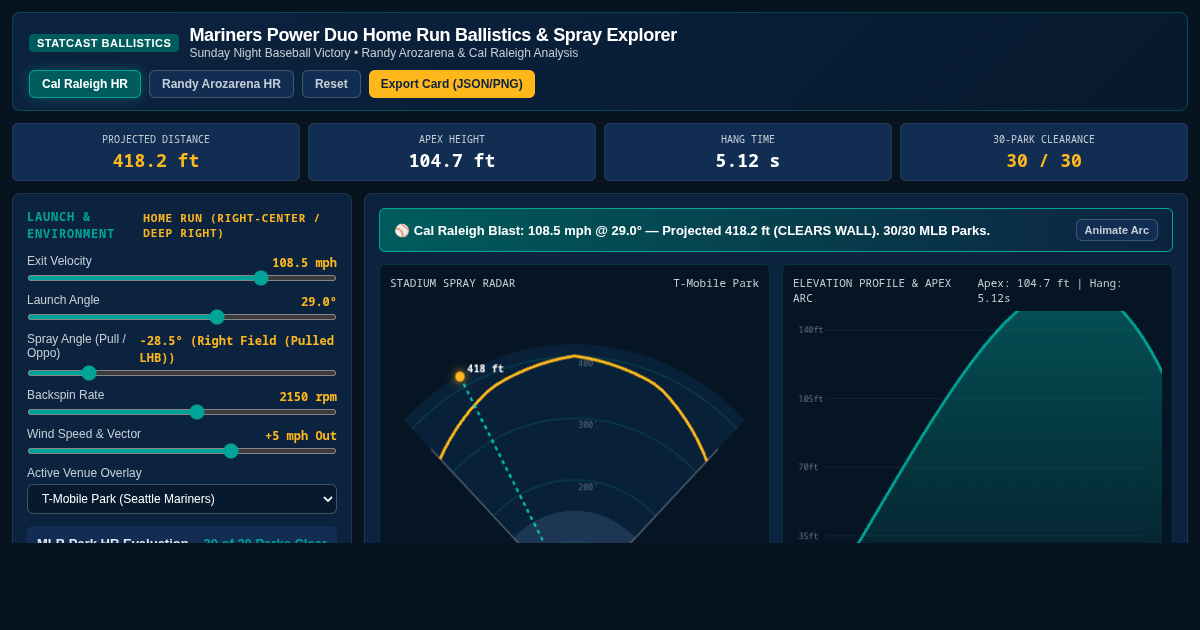Select the Randy Arozarena HR preset

click(221, 84)
